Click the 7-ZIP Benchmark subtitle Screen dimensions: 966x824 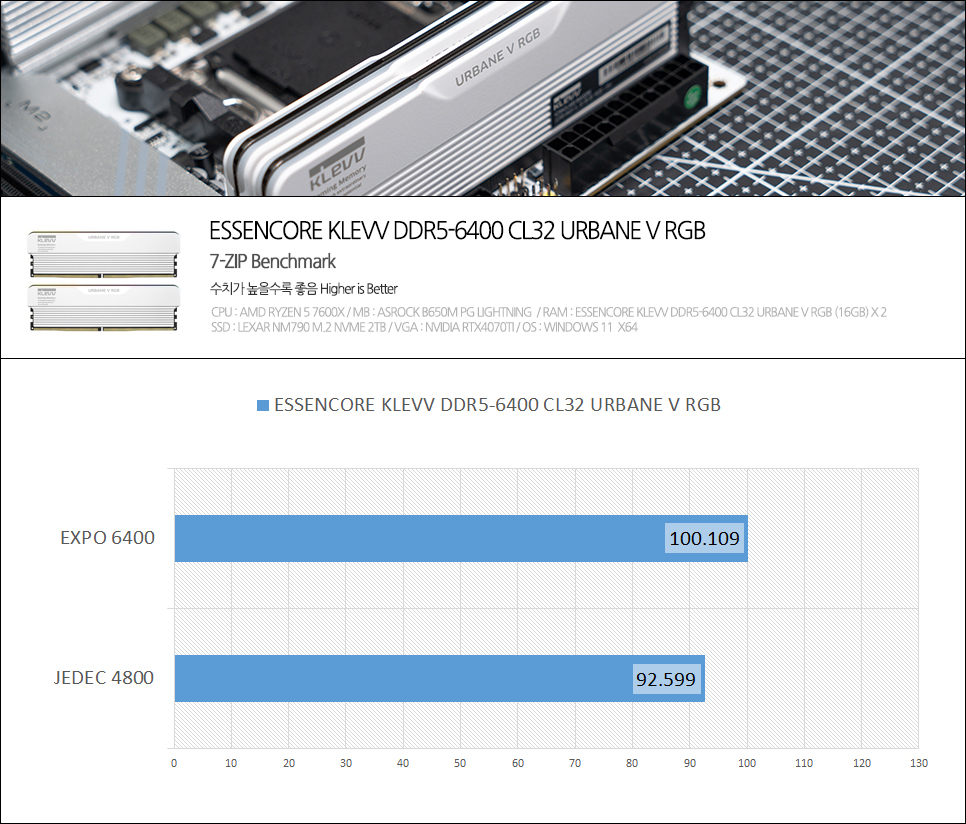(x=272, y=261)
